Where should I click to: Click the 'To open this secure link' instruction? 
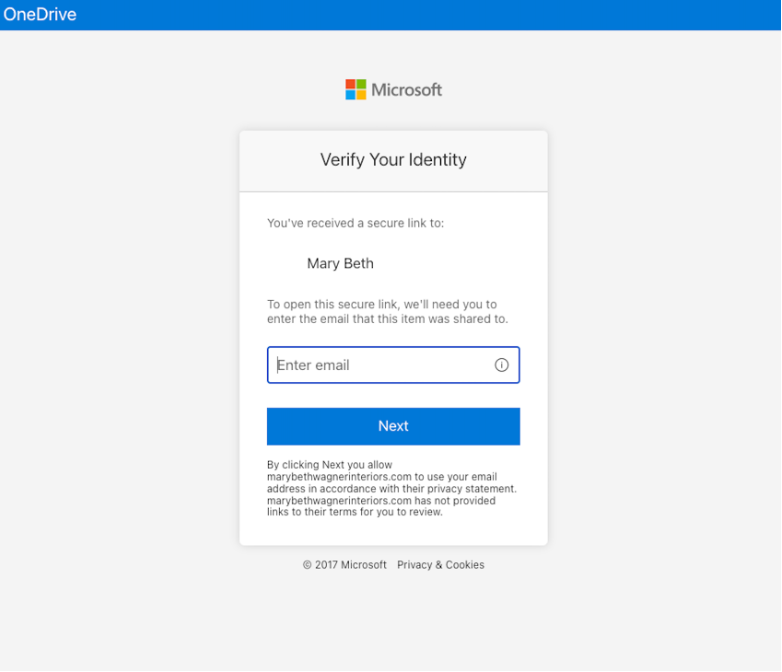(x=388, y=311)
